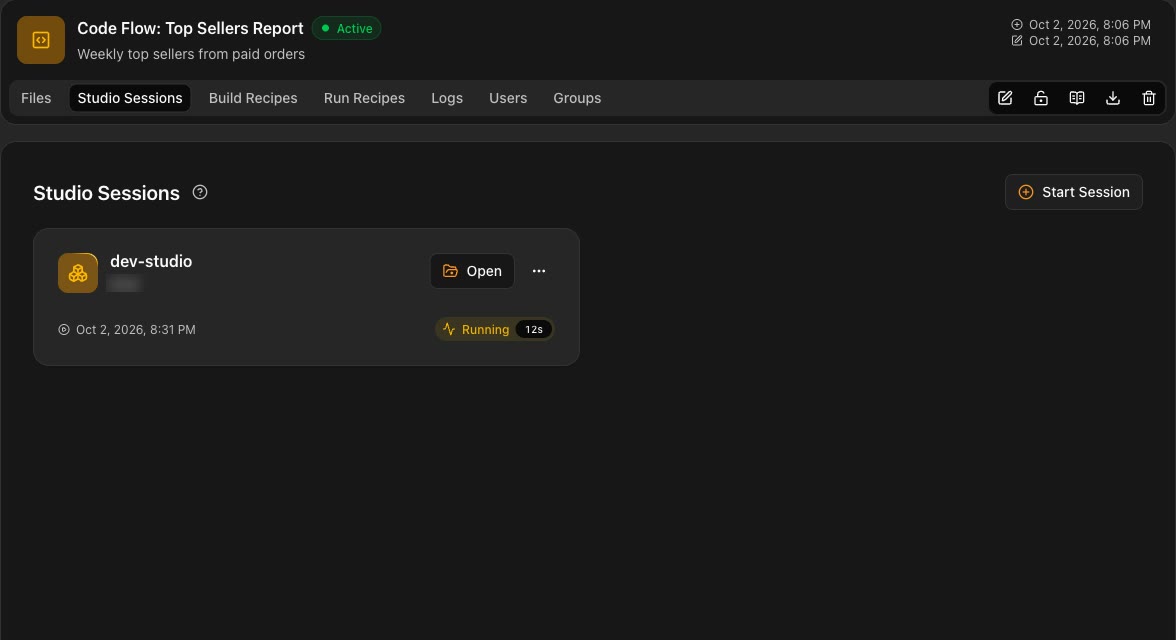Click the edit pencil icon in toolbar
This screenshot has width=1176, height=640.
coord(1005,98)
